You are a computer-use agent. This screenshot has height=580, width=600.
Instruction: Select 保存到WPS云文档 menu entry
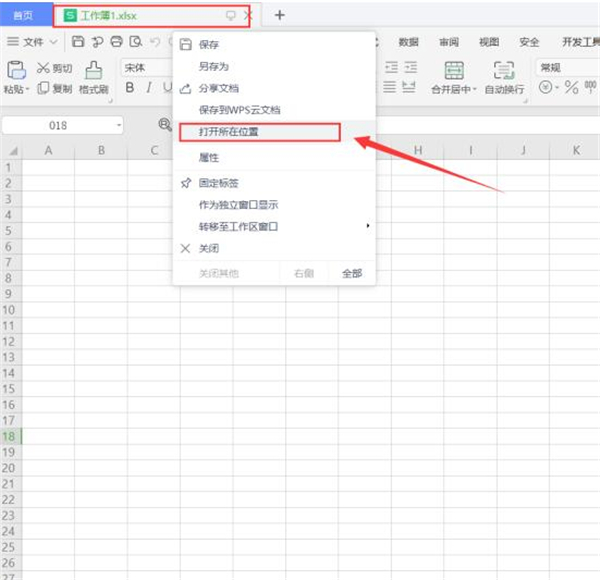pos(274,110)
